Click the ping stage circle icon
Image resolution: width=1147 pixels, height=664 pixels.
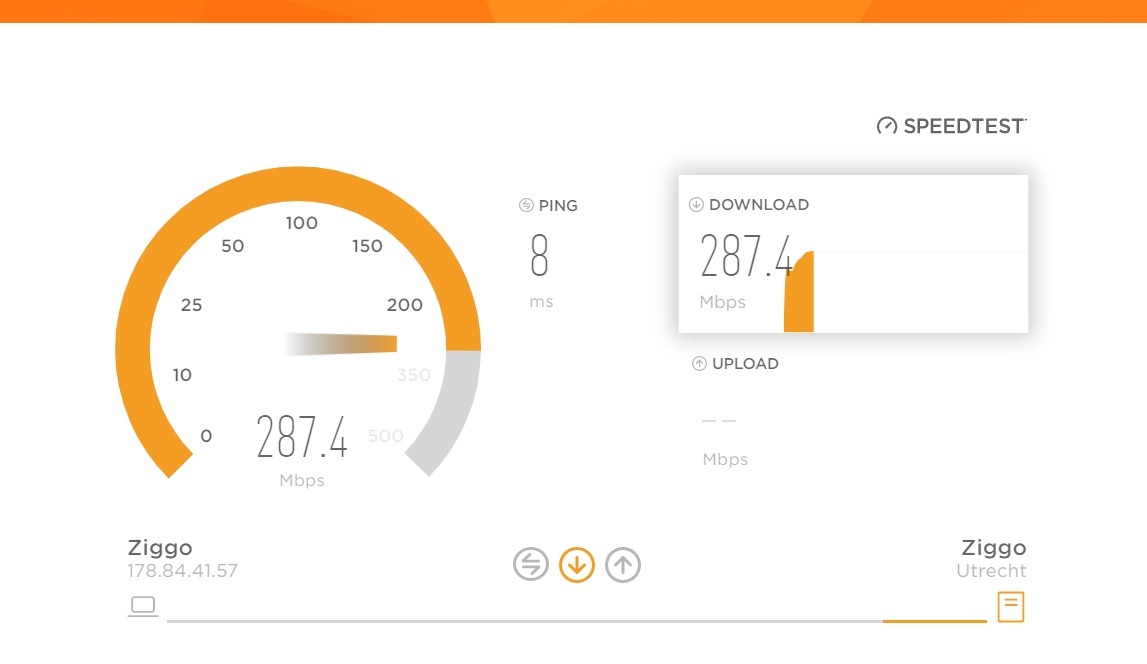point(531,565)
